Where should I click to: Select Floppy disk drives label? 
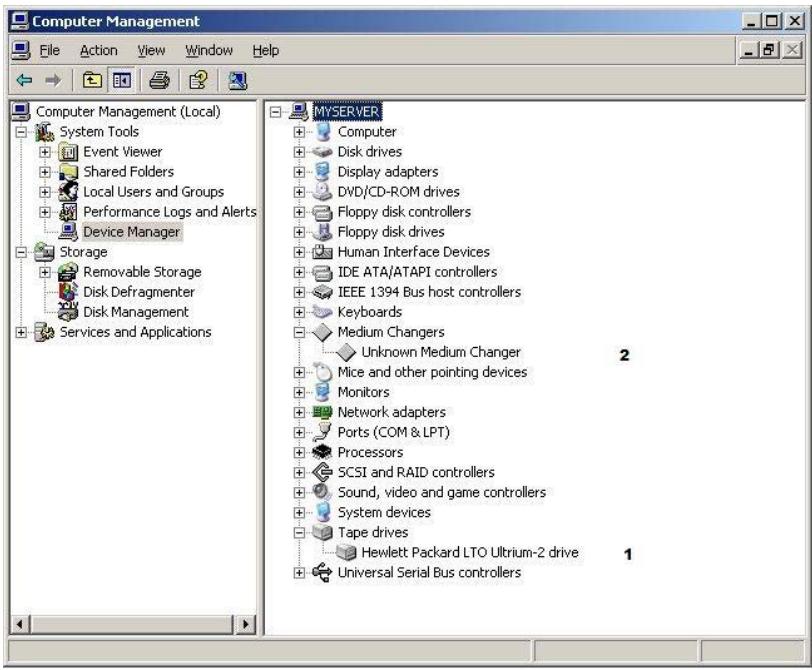pyautogui.click(x=391, y=232)
